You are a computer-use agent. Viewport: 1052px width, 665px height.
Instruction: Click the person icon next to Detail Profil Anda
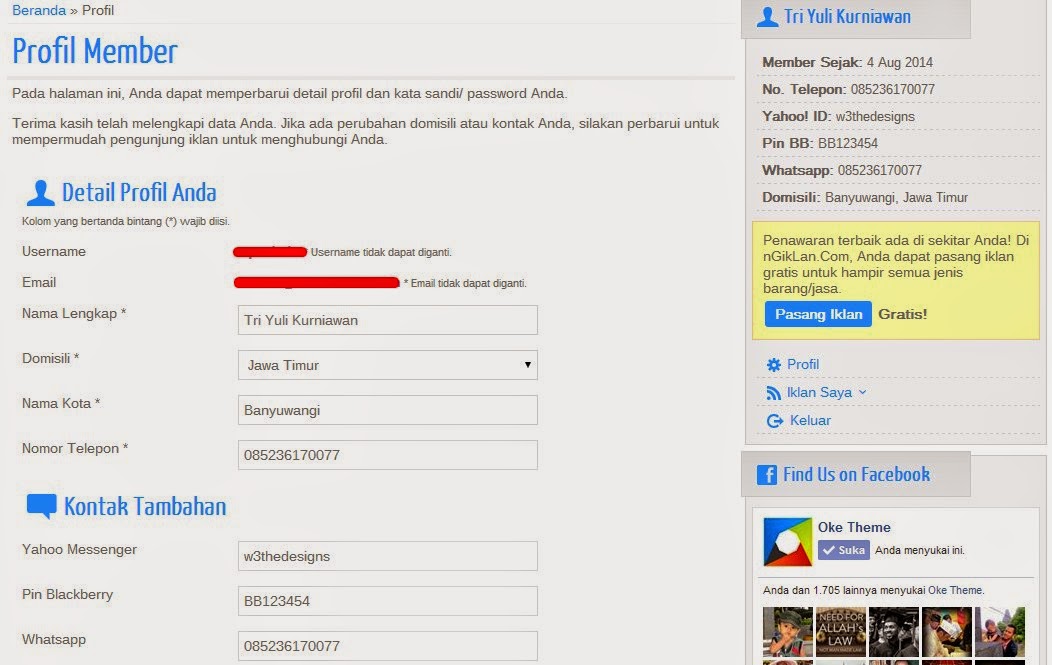tap(40, 193)
